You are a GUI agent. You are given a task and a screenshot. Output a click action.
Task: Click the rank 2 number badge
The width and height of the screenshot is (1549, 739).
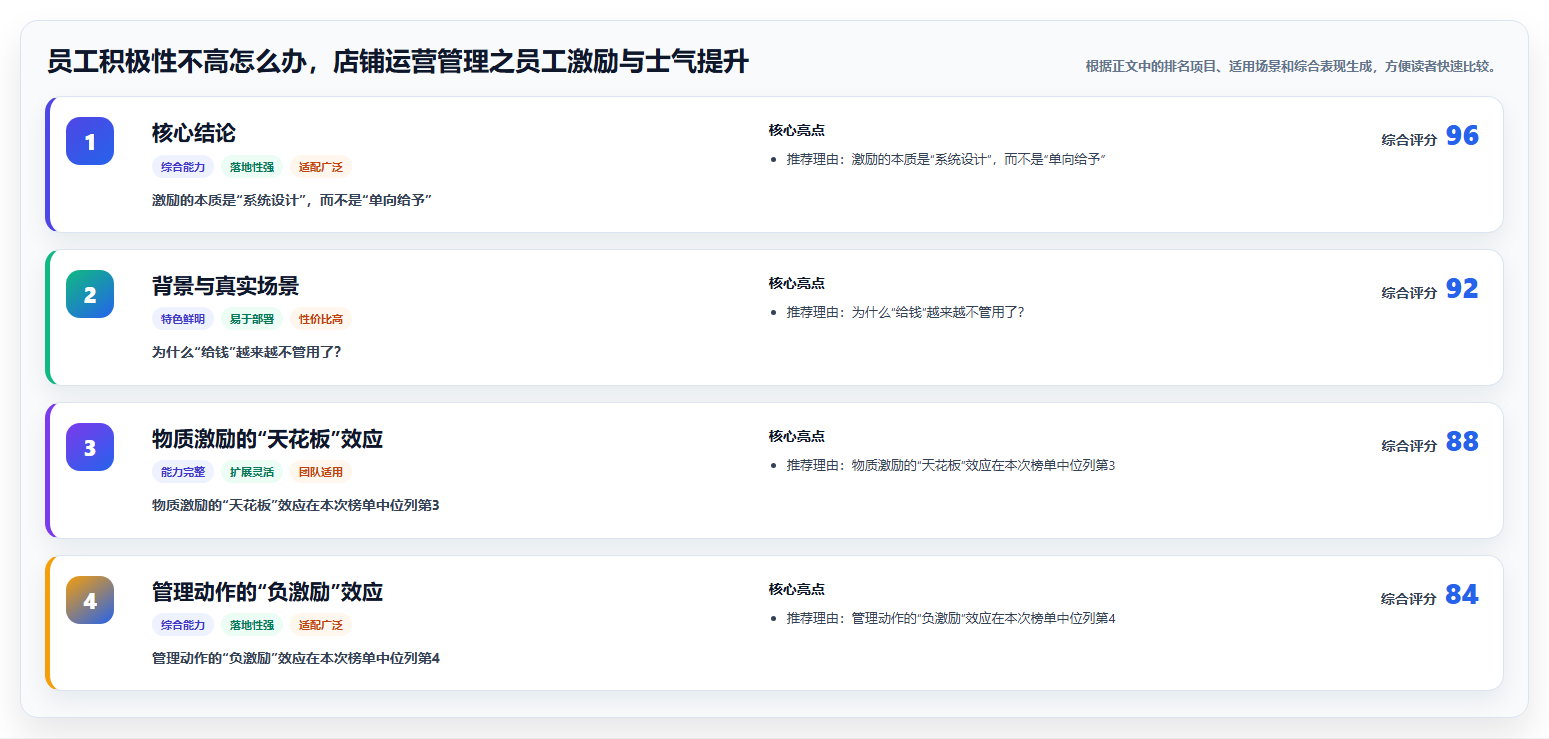click(x=90, y=294)
